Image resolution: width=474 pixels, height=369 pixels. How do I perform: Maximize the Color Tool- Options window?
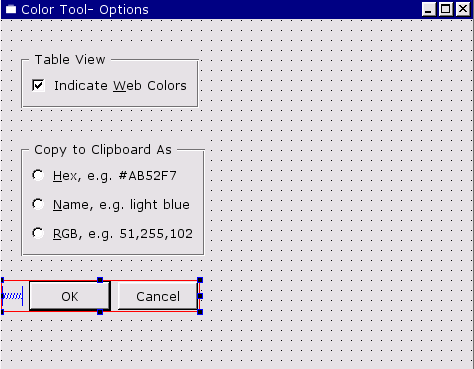coord(446,9)
